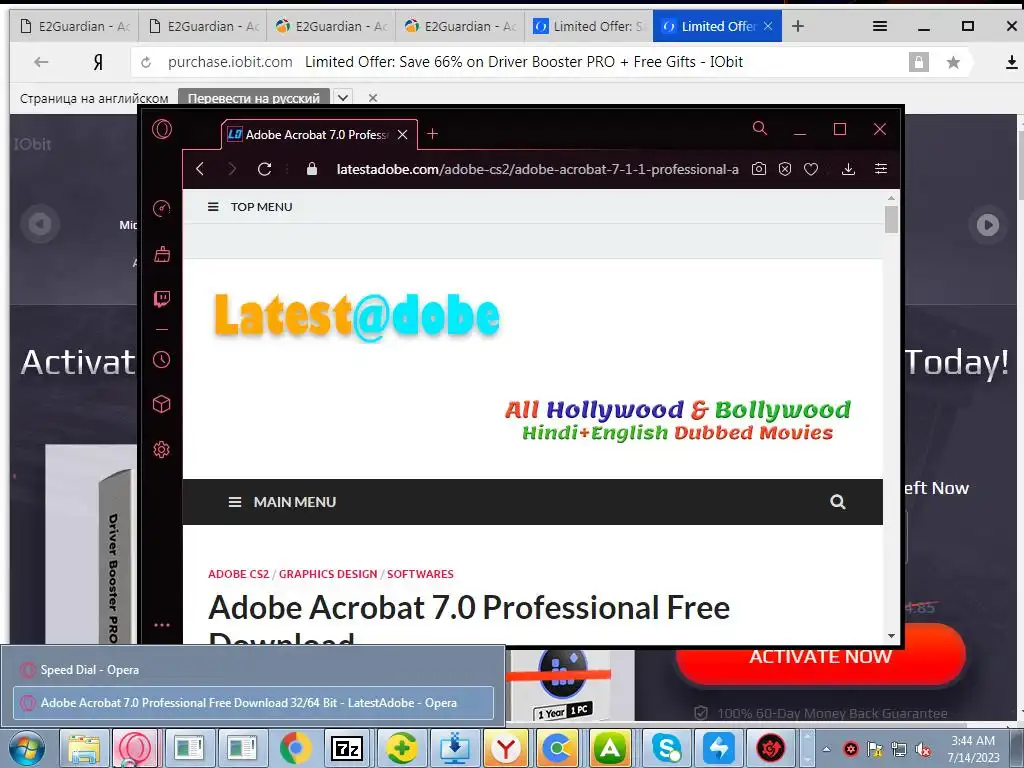Open Skype from taskbar
The width and height of the screenshot is (1024, 768).
[x=665, y=748]
